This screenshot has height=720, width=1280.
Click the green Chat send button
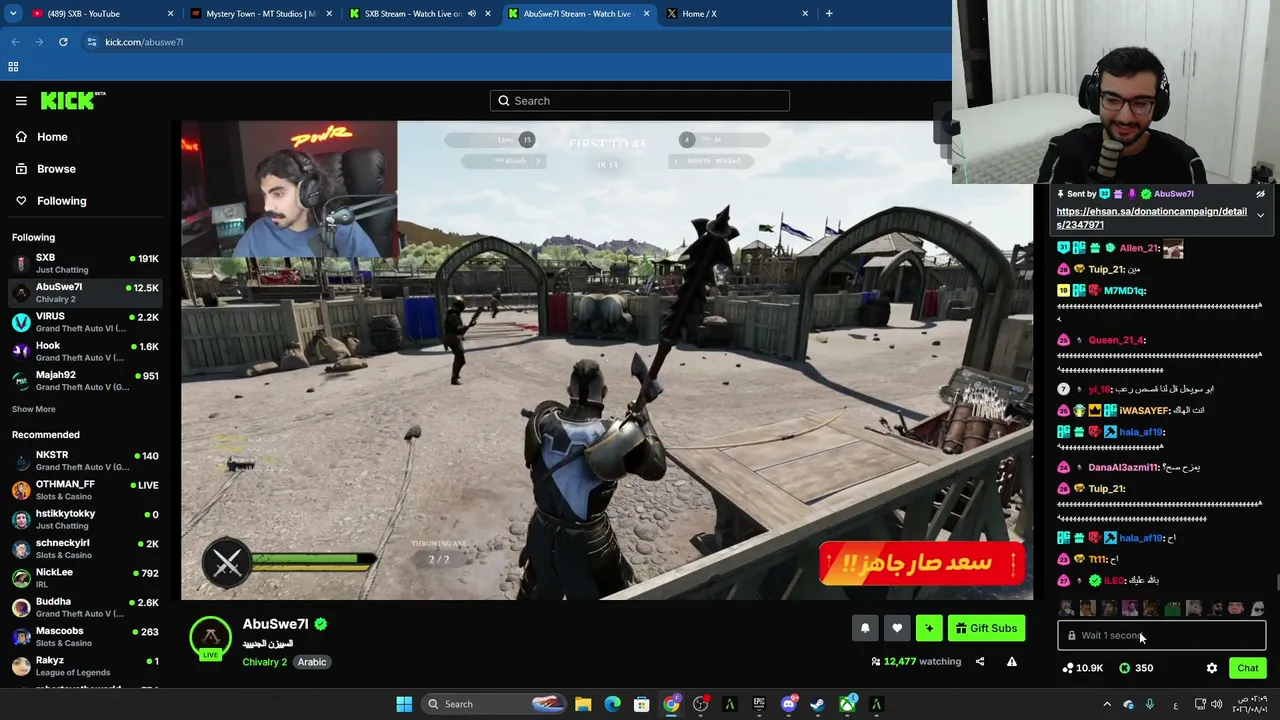point(1248,668)
